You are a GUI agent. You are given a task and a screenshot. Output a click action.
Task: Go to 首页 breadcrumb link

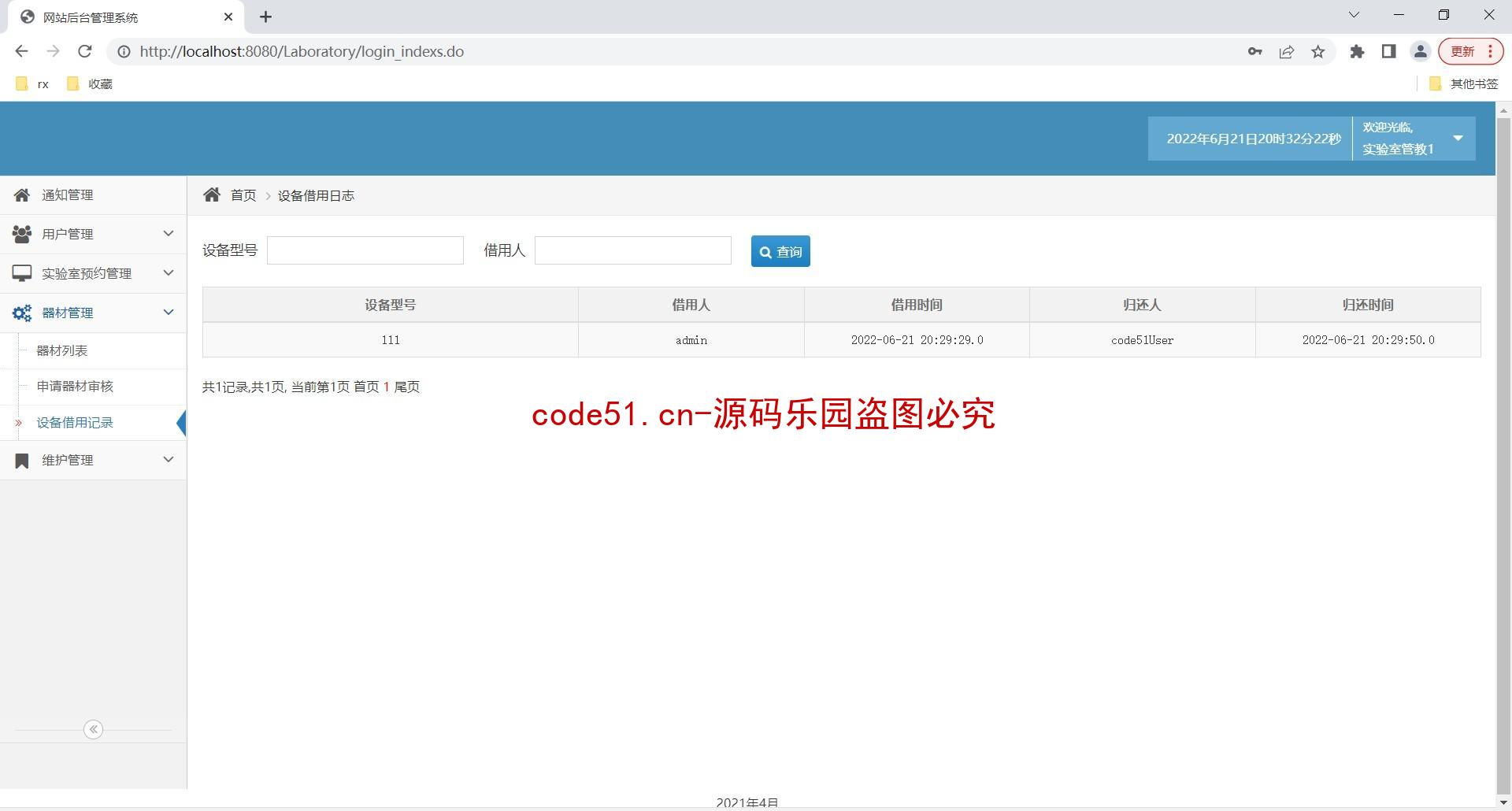click(243, 195)
